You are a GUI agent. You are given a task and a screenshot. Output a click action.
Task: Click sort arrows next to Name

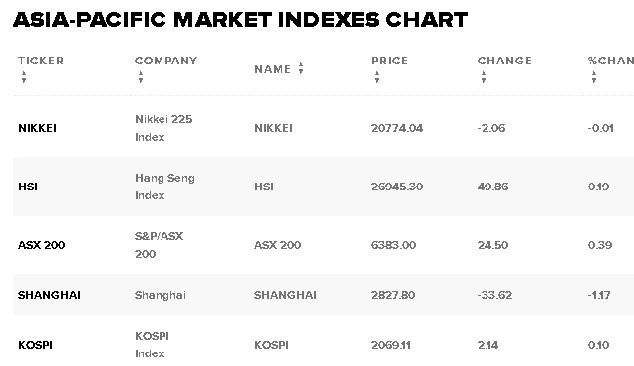301,68
